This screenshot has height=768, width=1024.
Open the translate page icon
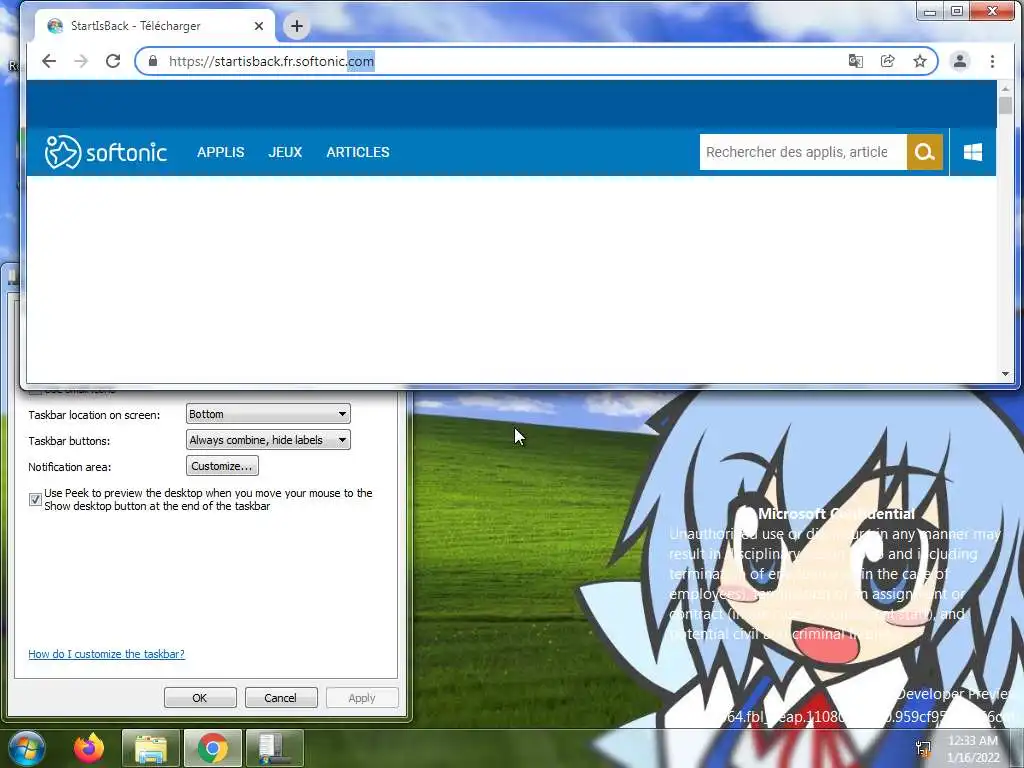[856, 61]
